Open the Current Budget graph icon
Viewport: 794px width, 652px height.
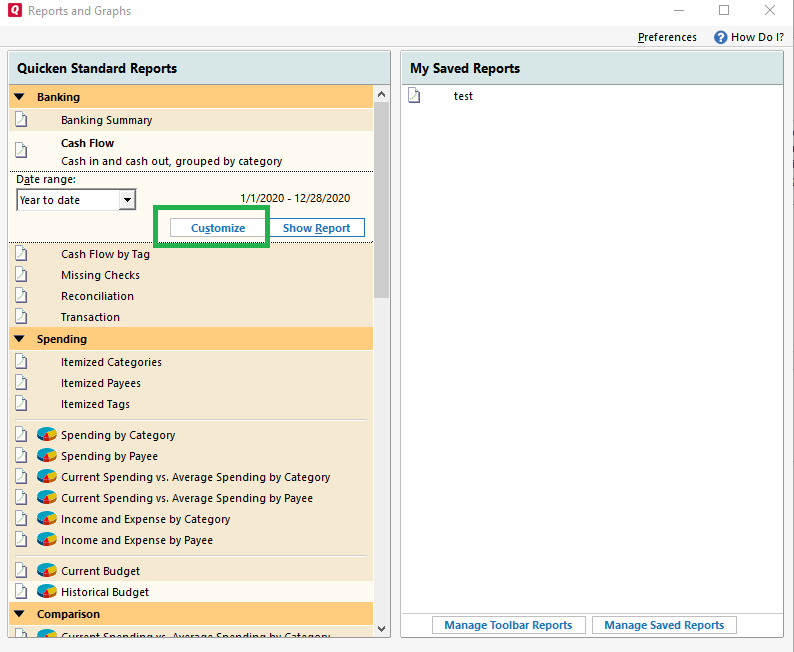point(47,570)
